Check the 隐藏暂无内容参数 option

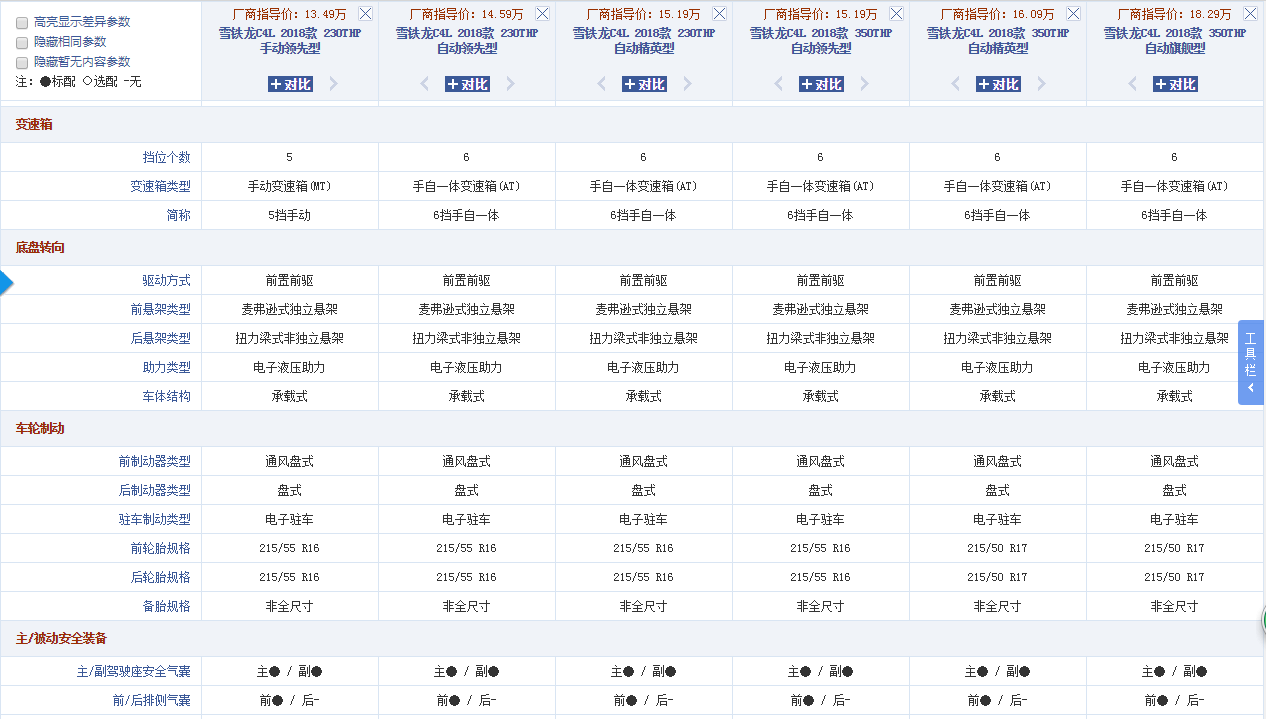pos(22,62)
